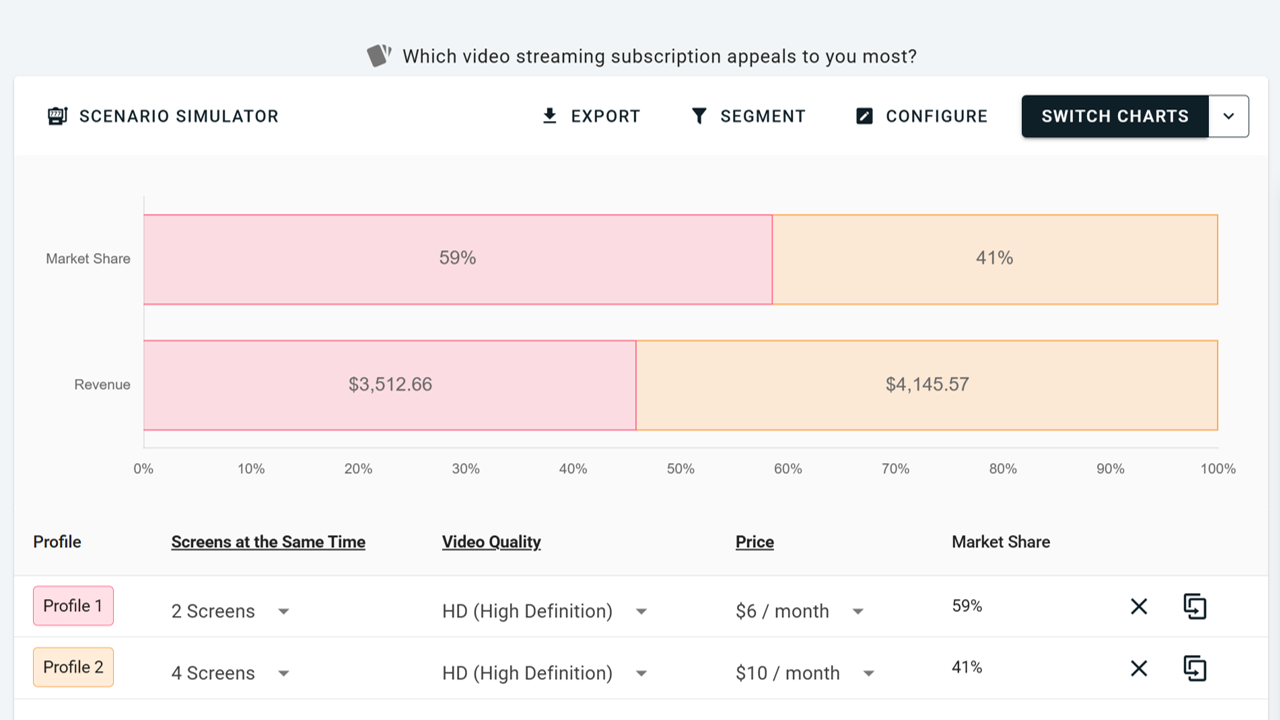
Task: Open the Switch Charts dropdown arrow
Action: pyautogui.click(x=1229, y=116)
